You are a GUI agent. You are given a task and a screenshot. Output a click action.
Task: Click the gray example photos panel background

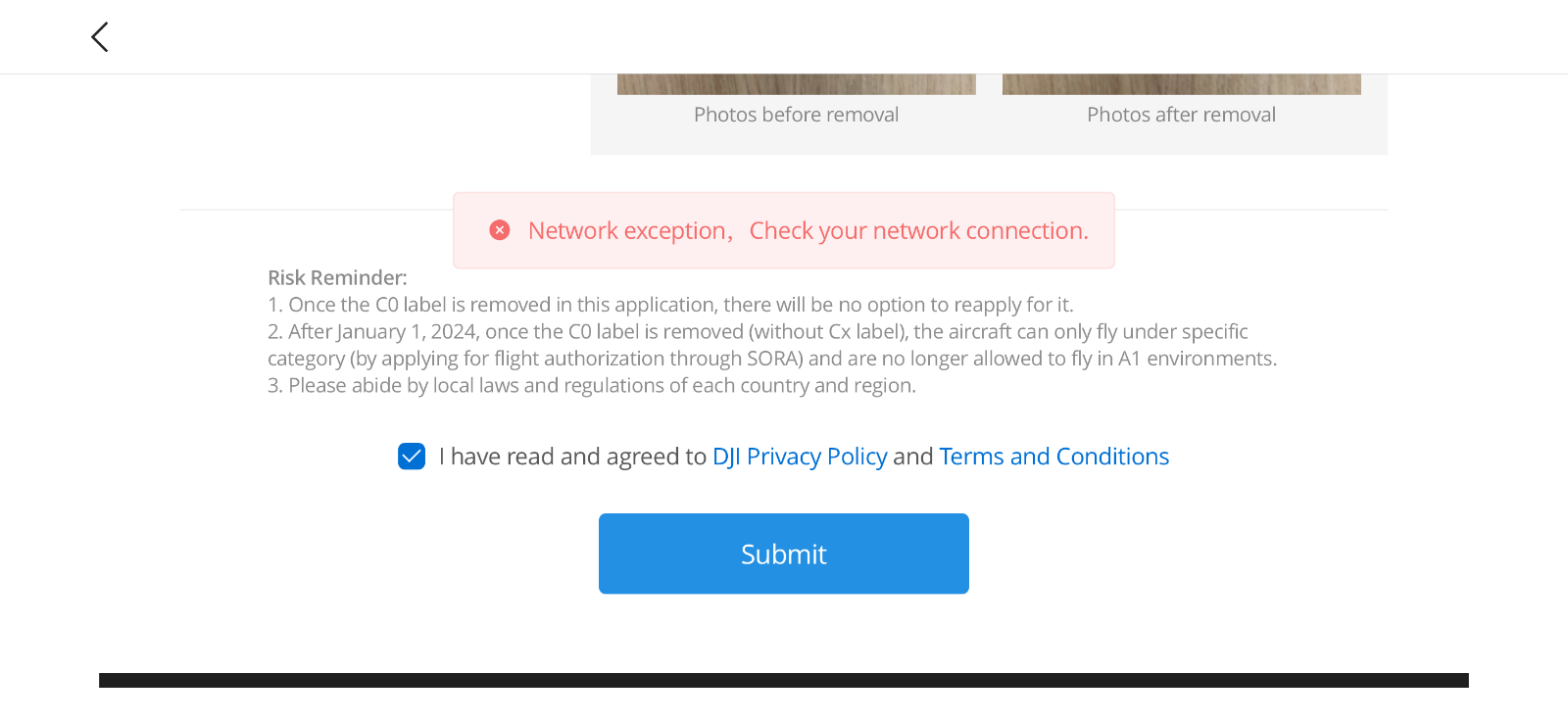point(989,139)
